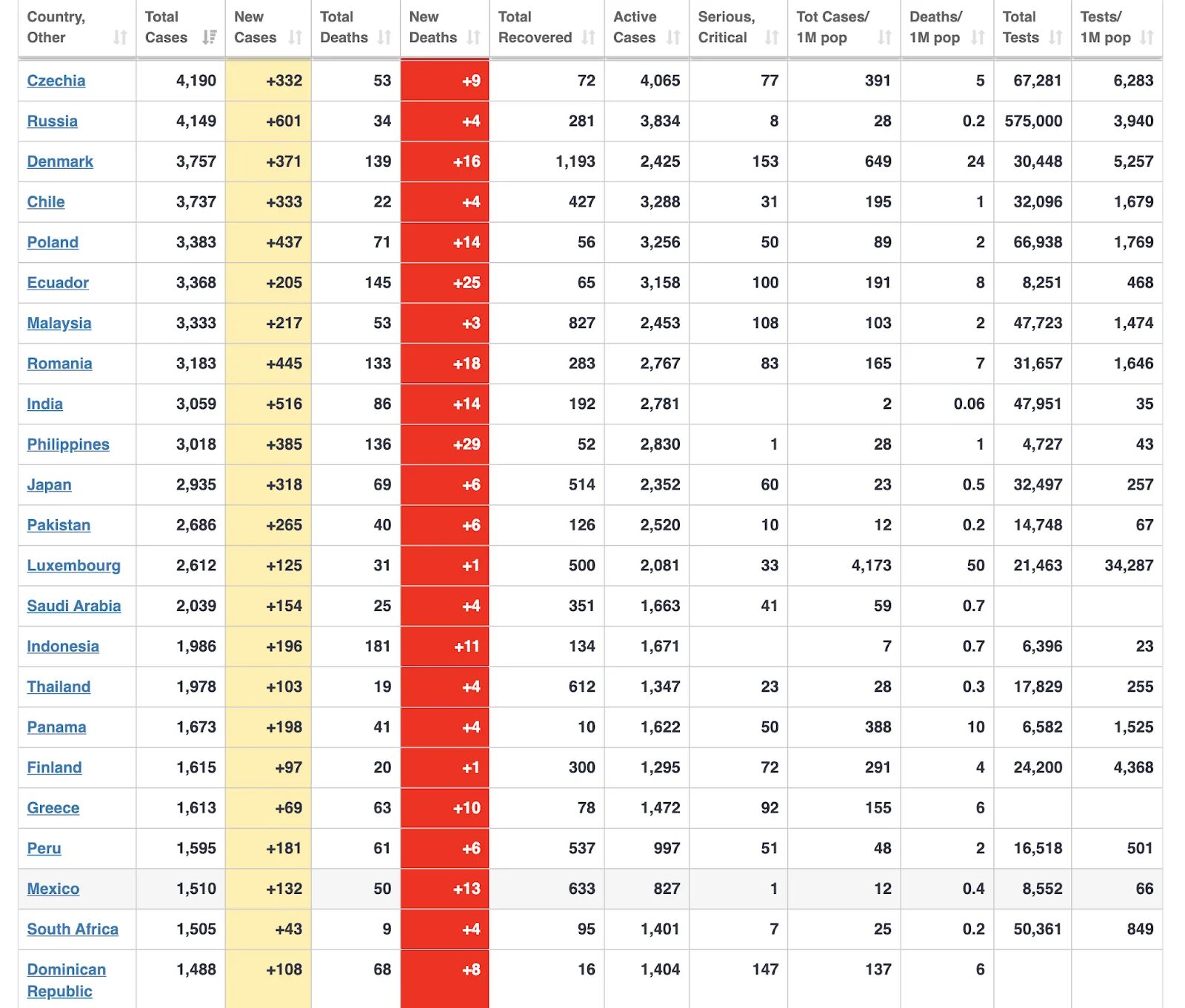The width and height of the screenshot is (1185, 1008).
Task: Open the Saudi Arabia country link
Action: [74, 606]
